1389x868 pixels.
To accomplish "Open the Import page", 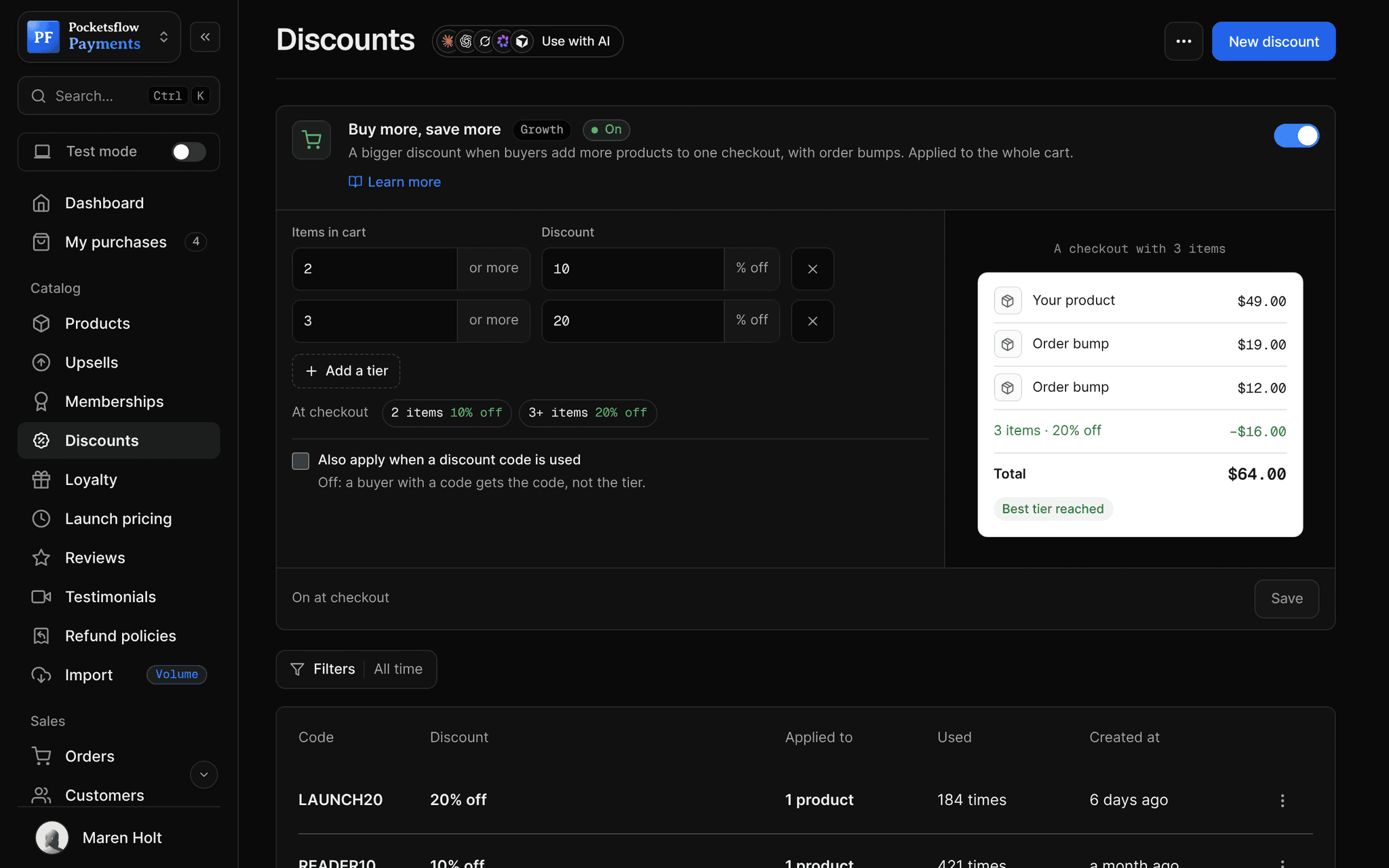I will (119, 675).
